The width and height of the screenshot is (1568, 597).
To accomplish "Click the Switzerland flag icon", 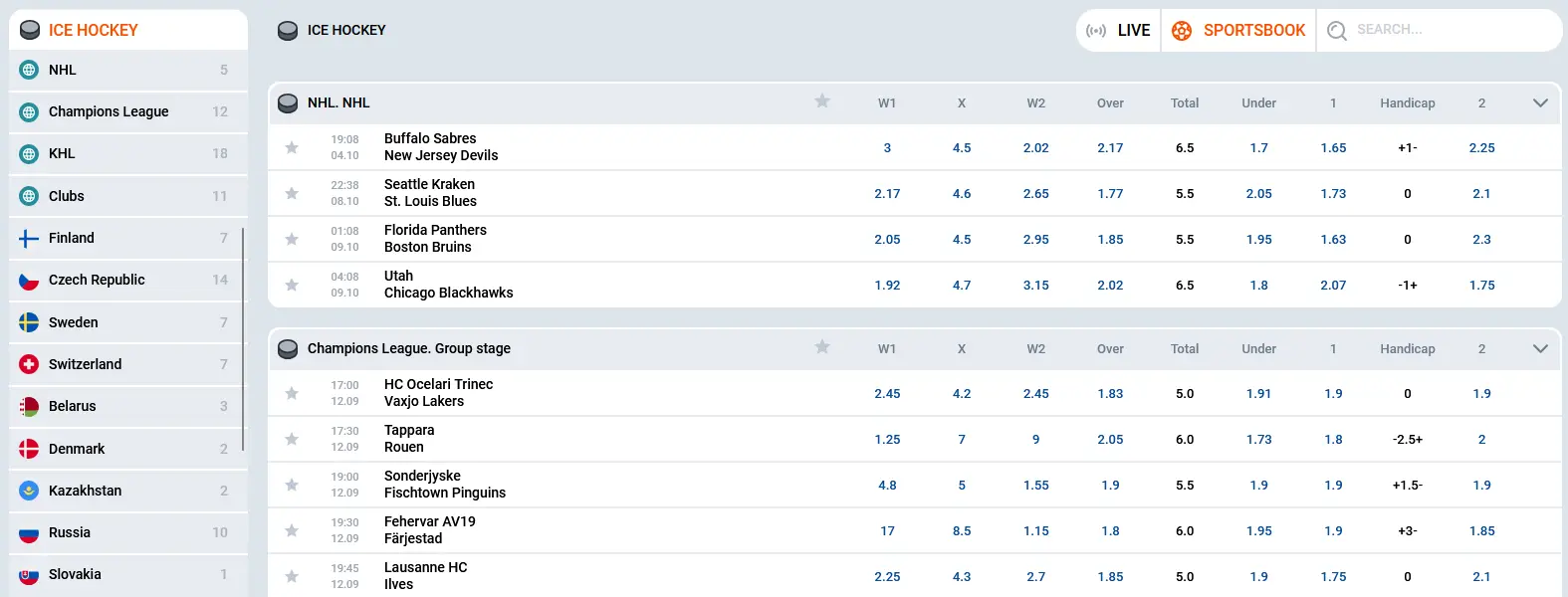I will [29, 364].
